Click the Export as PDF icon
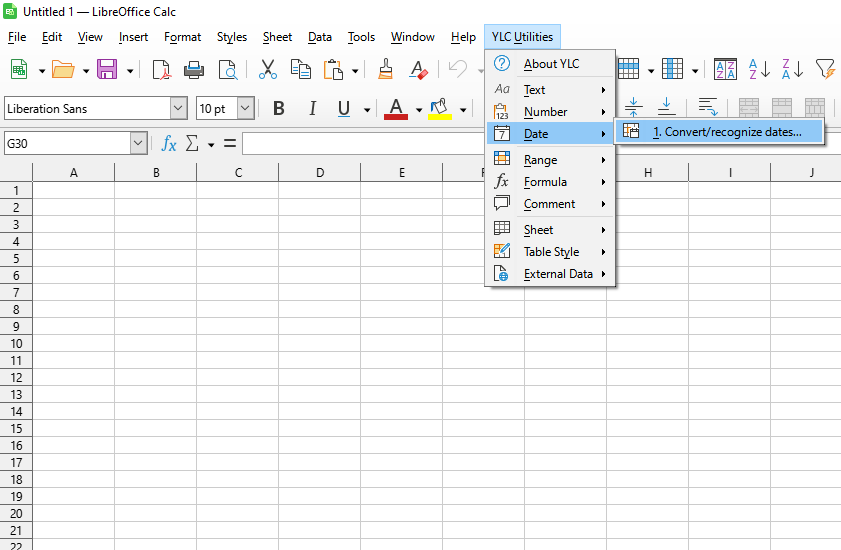Screen dimensions: 841x550 [161, 69]
